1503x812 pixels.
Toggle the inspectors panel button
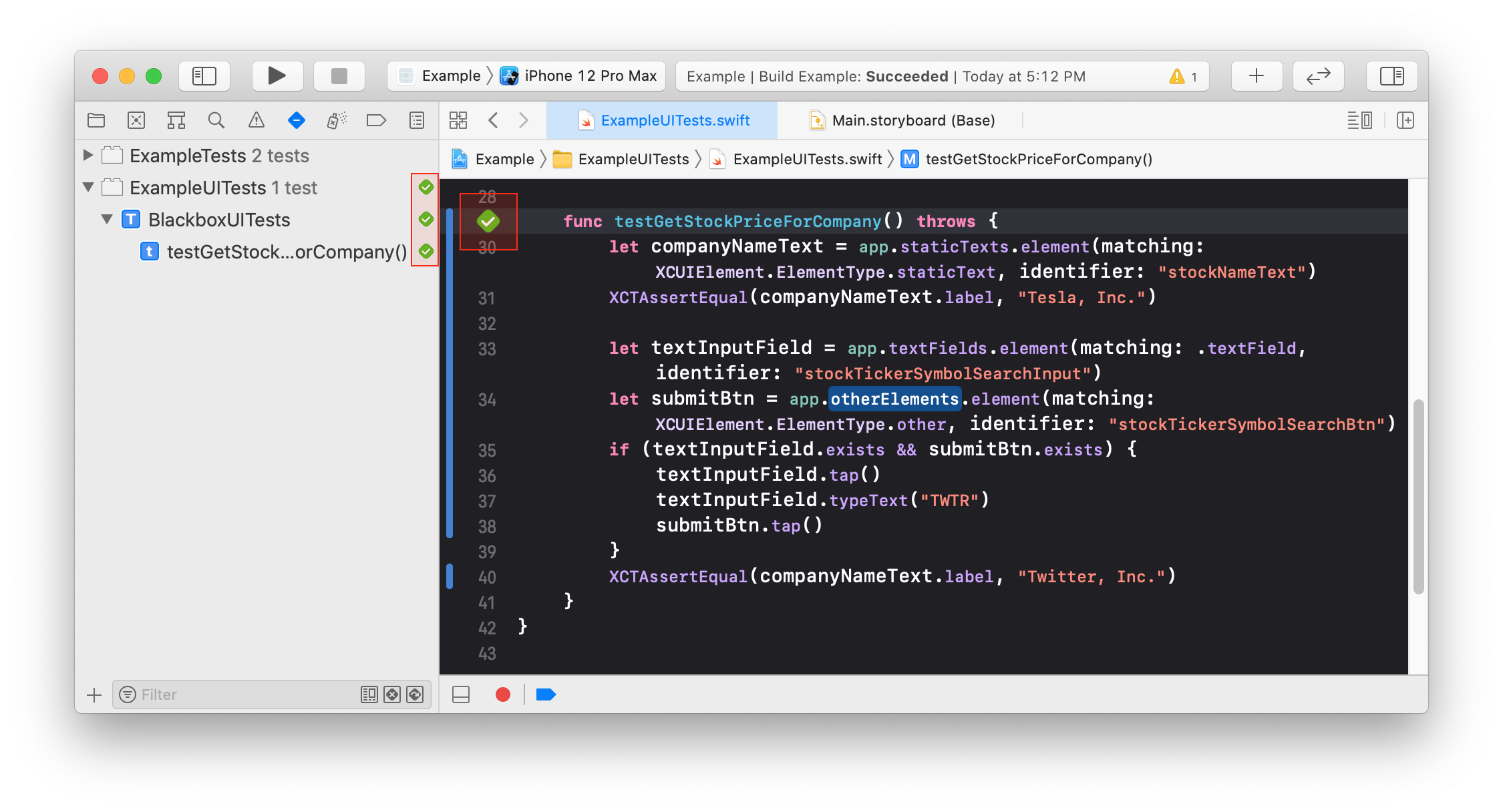pos(1392,76)
